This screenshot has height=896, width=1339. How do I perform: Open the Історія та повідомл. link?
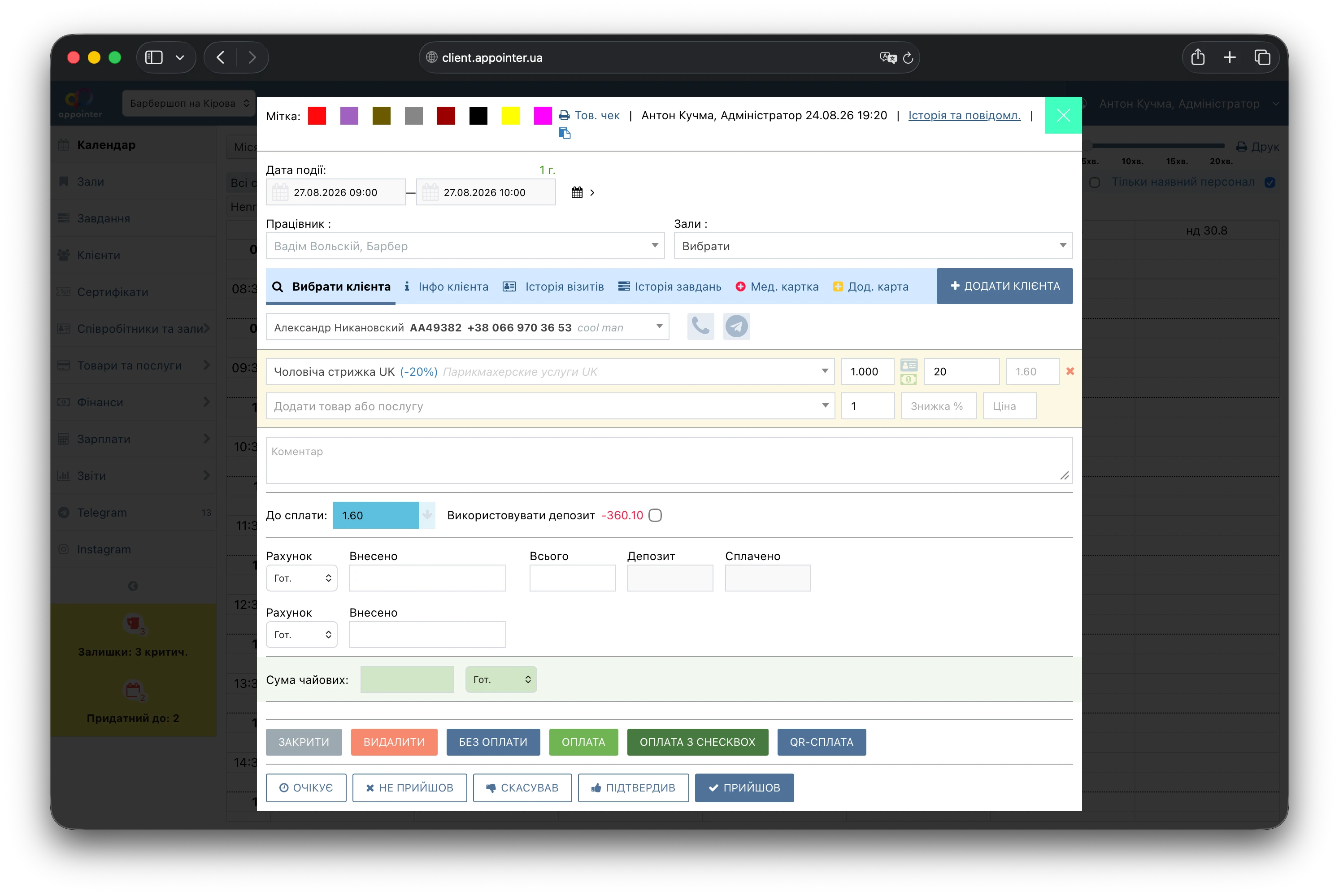pyautogui.click(x=964, y=115)
